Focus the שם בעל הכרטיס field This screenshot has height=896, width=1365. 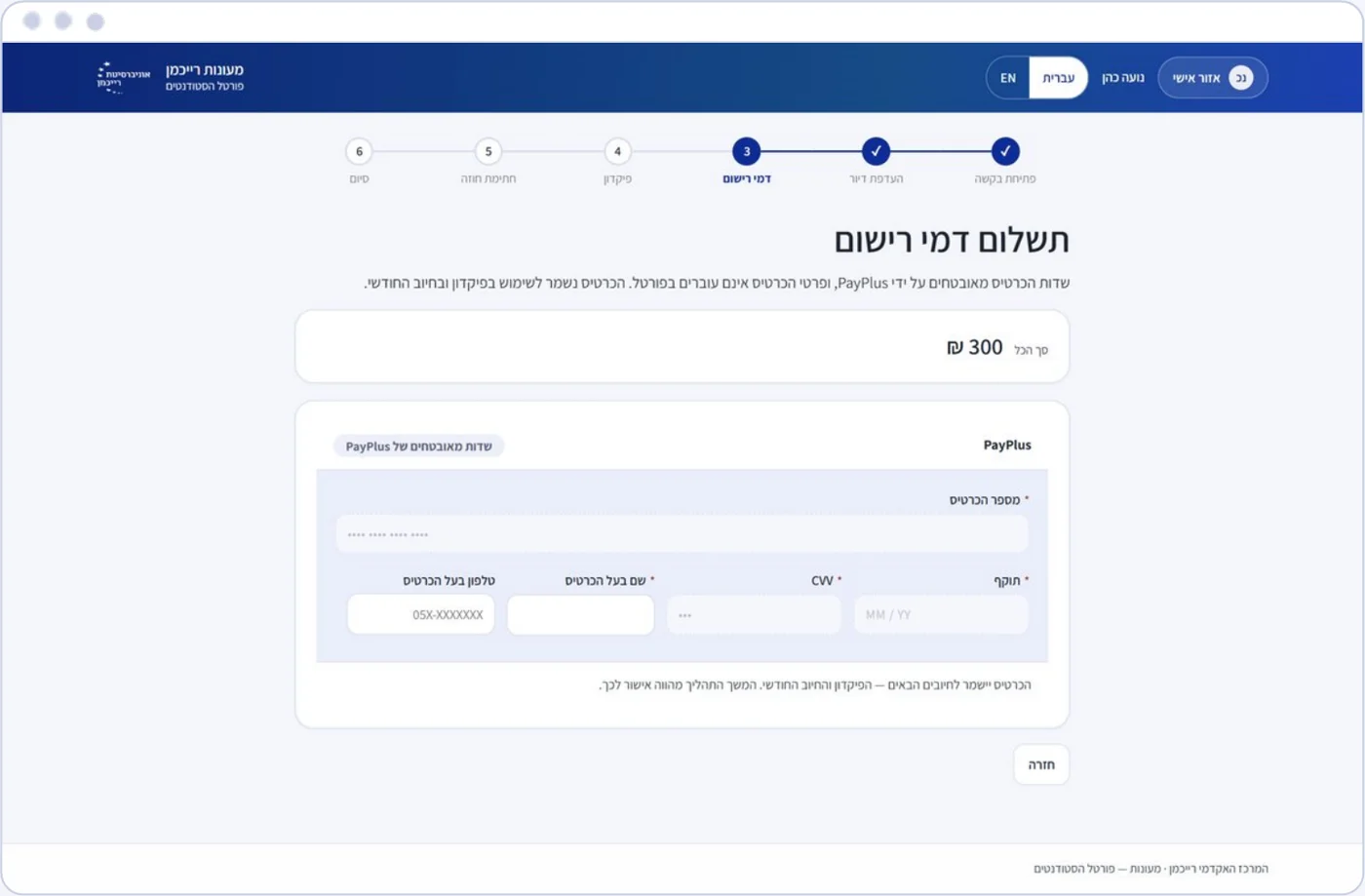tap(580, 615)
